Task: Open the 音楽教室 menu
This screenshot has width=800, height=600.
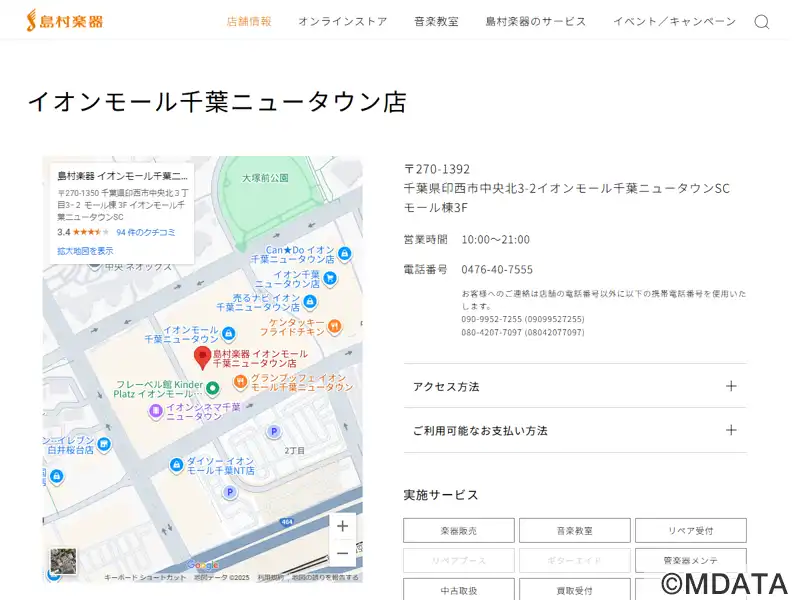Action: tap(436, 21)
